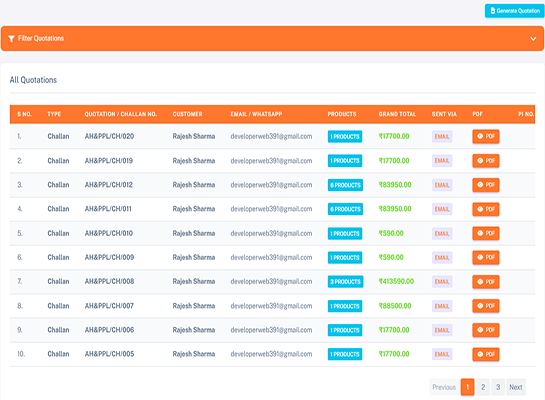
Task: Click the 1 Products badge in row 1
Action: [x=345, y=137]
